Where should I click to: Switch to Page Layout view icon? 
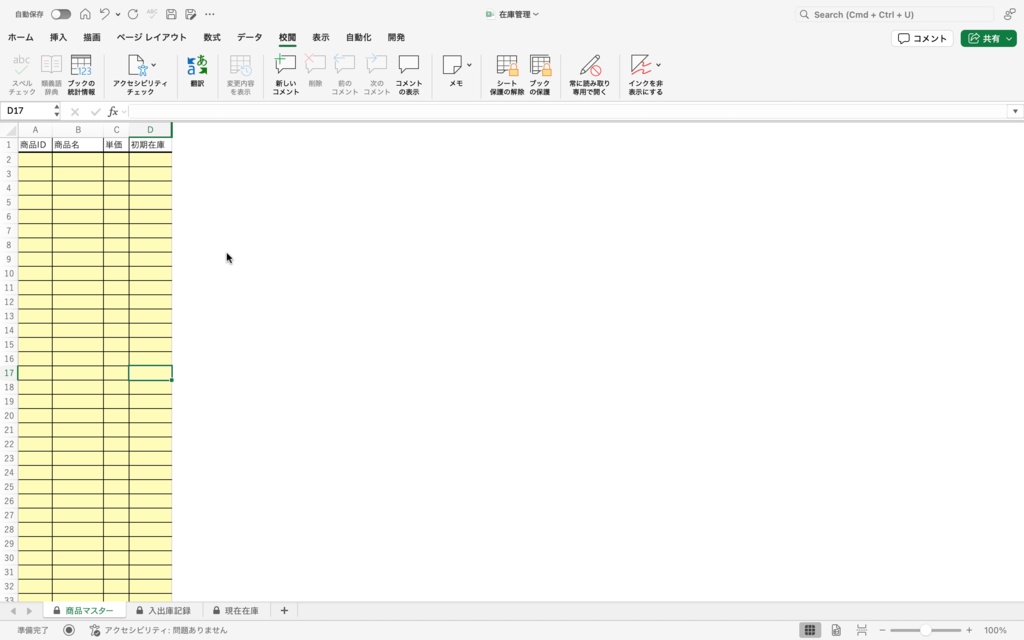tap(836, 630)
